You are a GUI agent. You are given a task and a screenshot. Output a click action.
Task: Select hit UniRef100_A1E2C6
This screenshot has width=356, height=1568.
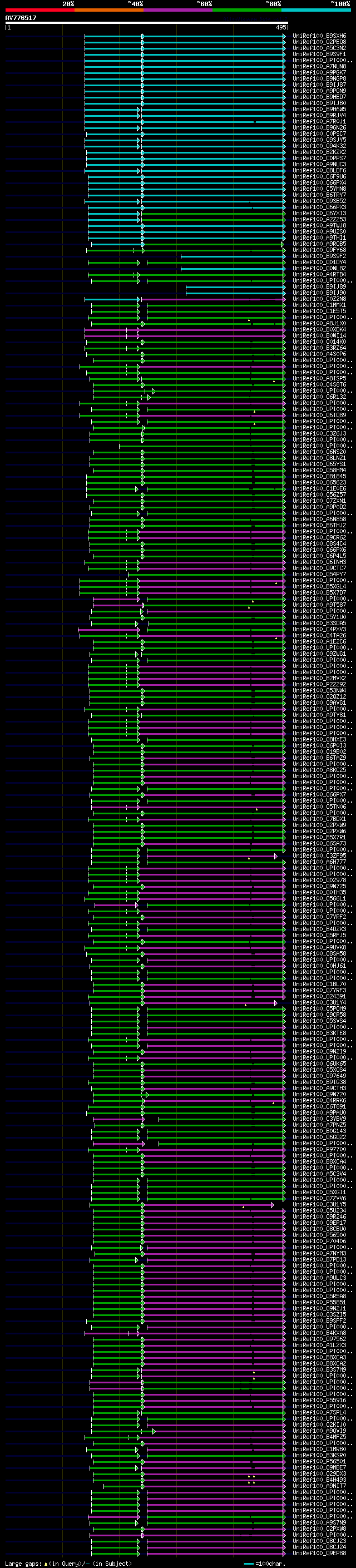pos(319,641)
